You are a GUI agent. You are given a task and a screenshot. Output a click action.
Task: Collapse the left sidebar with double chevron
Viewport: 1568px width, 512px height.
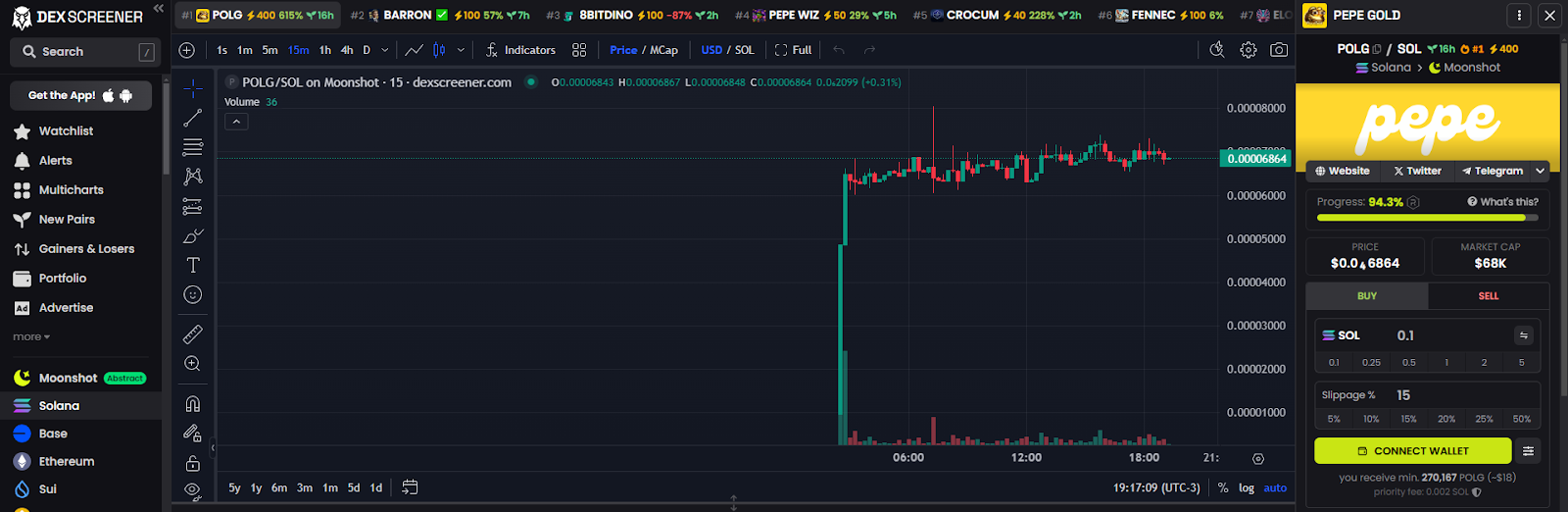[159, 9]
